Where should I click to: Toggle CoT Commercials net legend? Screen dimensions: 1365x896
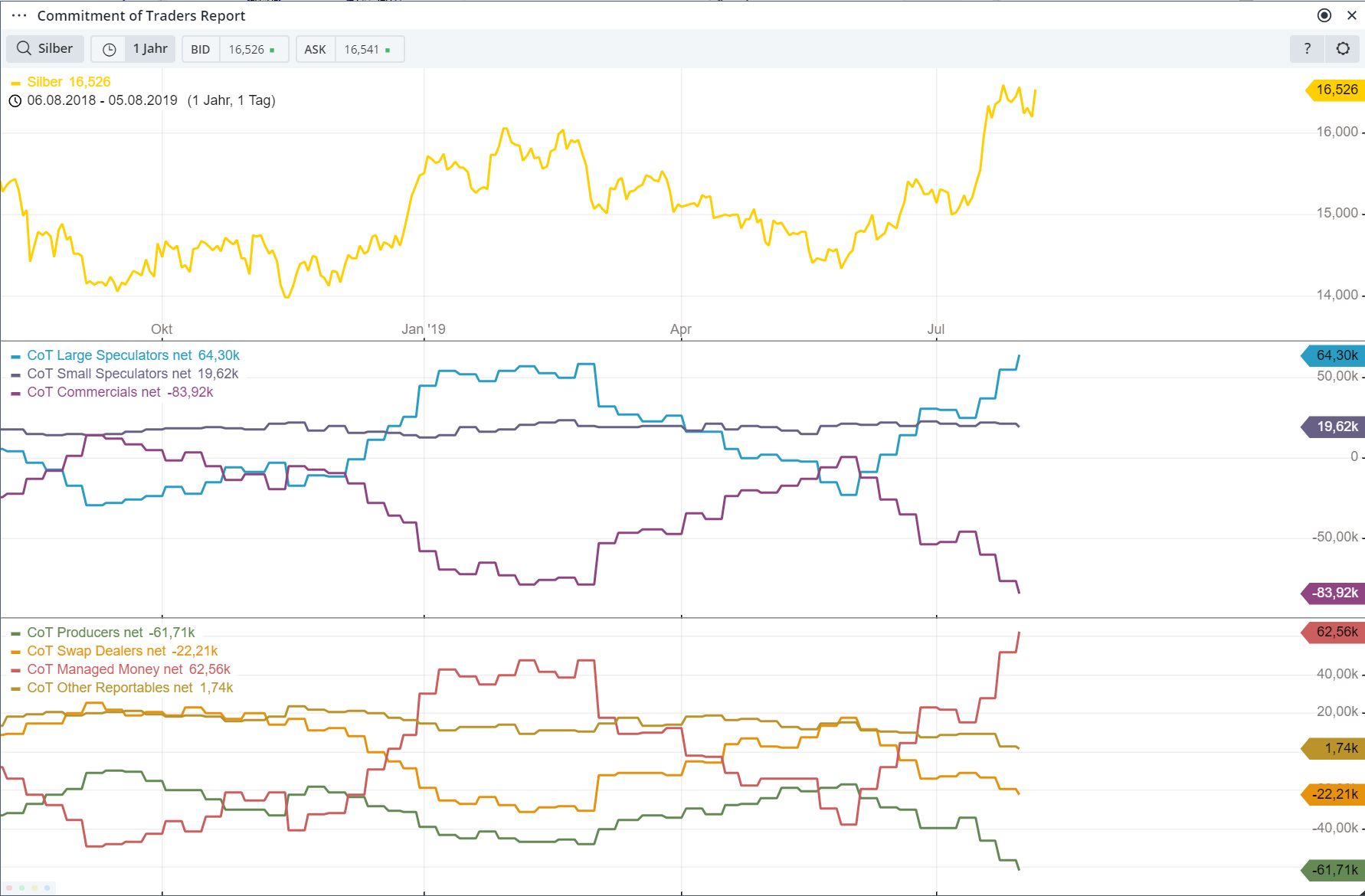[x=112, y=392]
